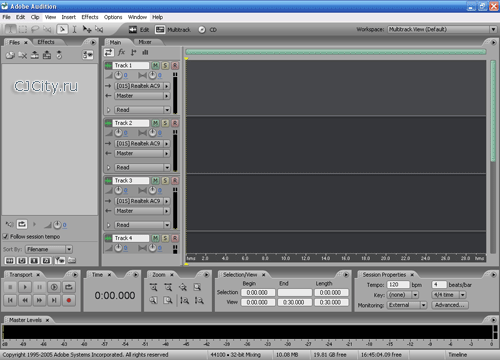Click the Rewind transport button
The width and height of the screenshot is (500, 360).
(x=25, y=300)
